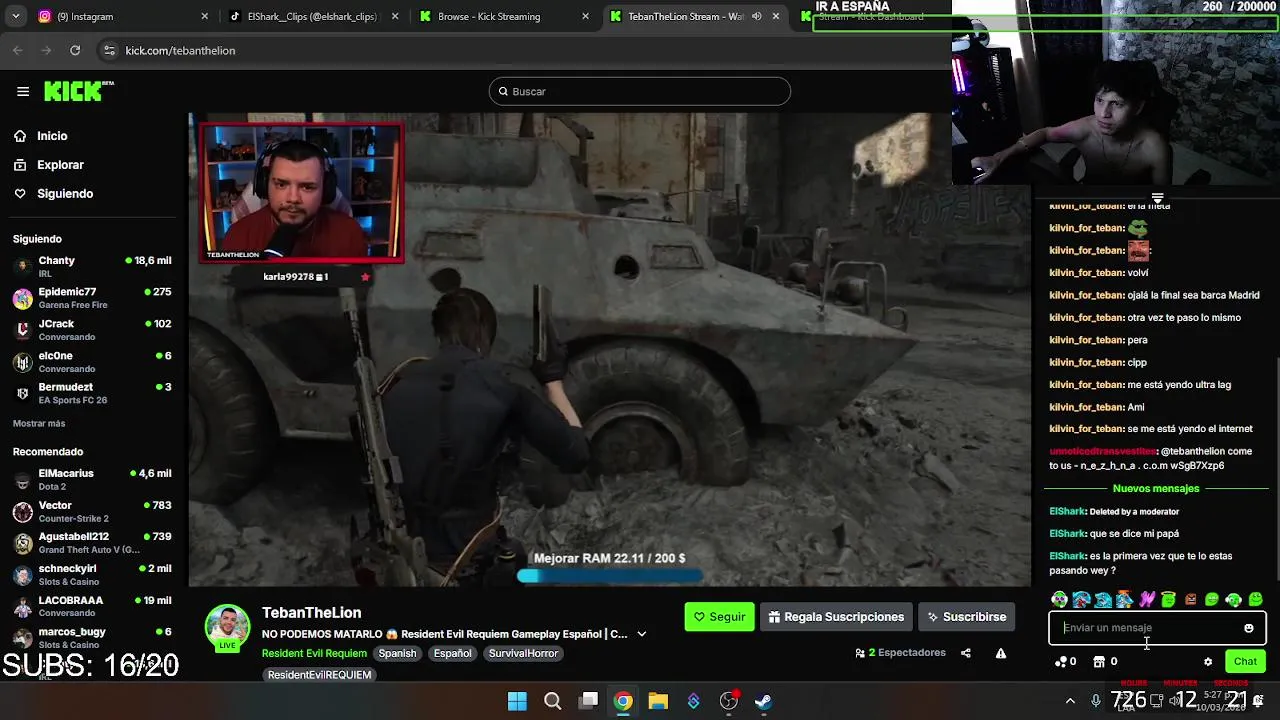Close the Browse - Kick Streaming tab

coord(585,16)
